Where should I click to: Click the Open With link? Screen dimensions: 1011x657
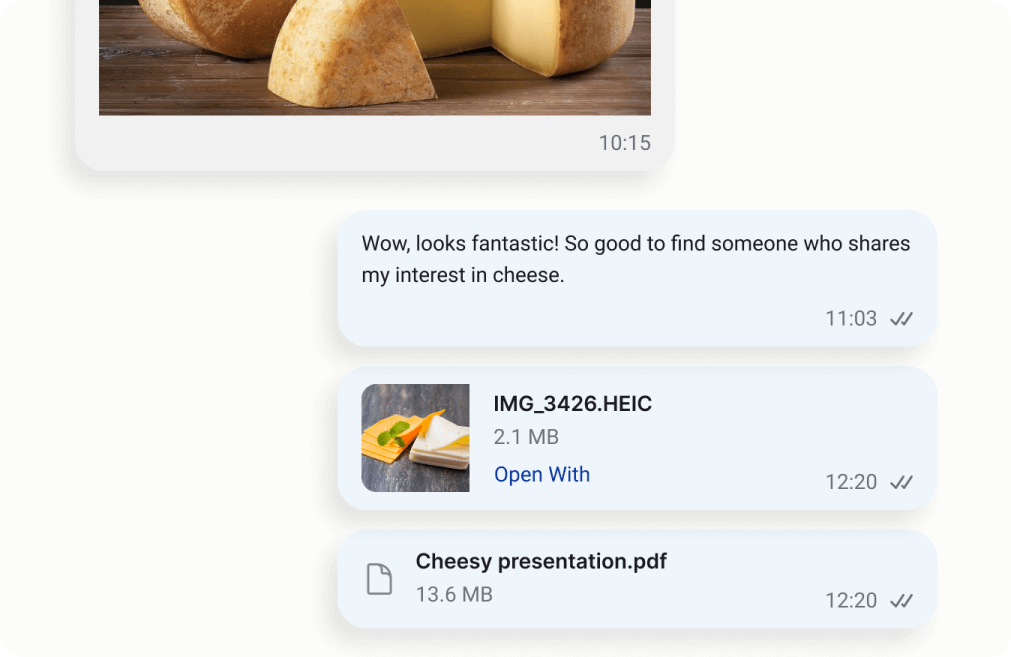coord(542,475)
